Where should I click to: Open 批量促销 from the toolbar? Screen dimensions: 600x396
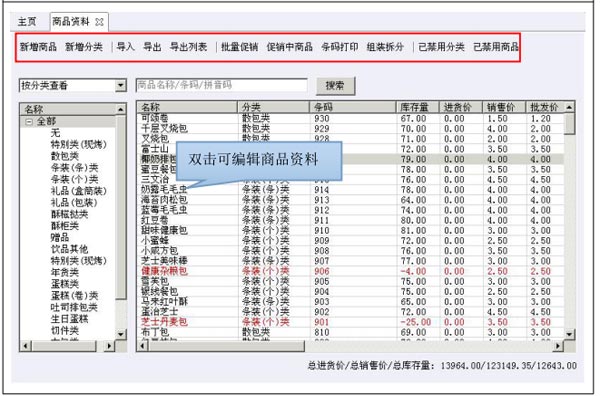240,47
